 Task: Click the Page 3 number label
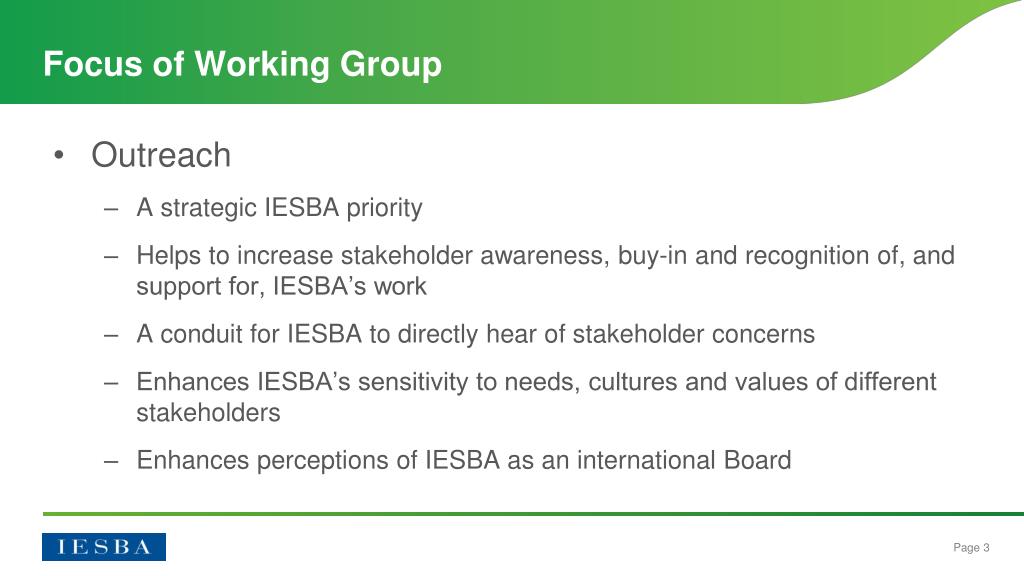click(971, 547)
